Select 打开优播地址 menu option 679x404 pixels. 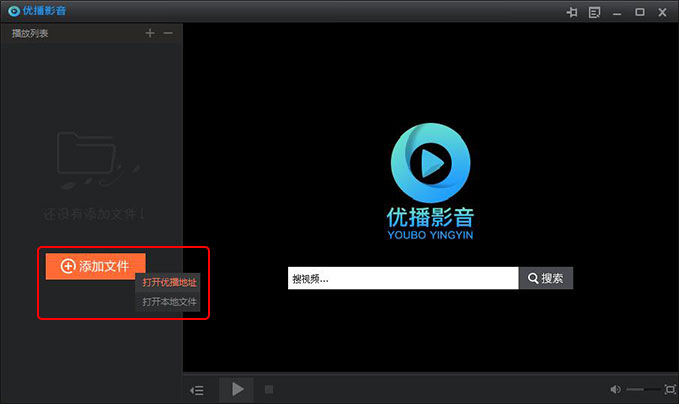pyautogui.click(x=169, y=284)
